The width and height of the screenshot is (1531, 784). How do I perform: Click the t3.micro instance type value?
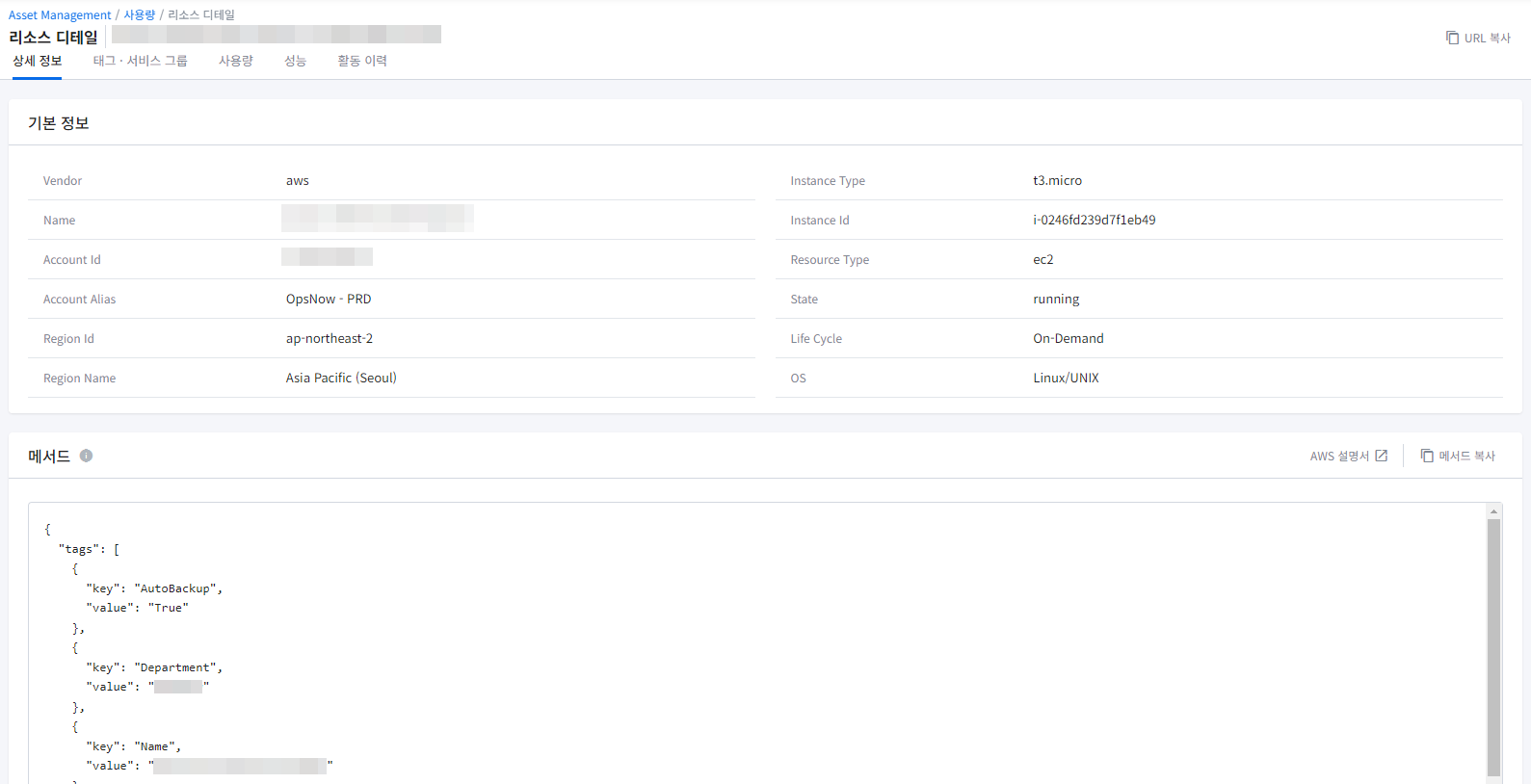(x=1057, y=181)
